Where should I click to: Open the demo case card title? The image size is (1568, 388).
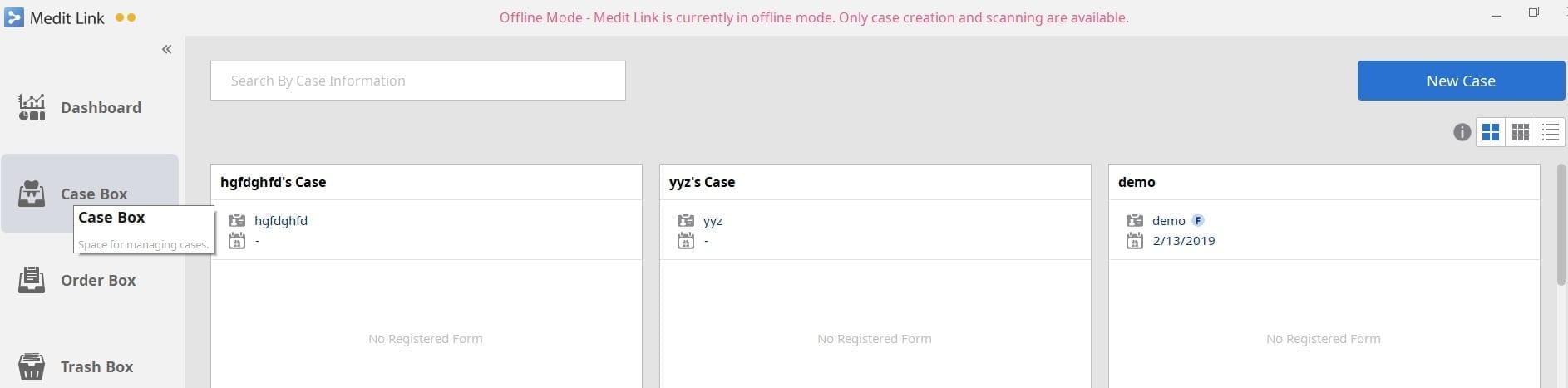tap(1137, 182)
